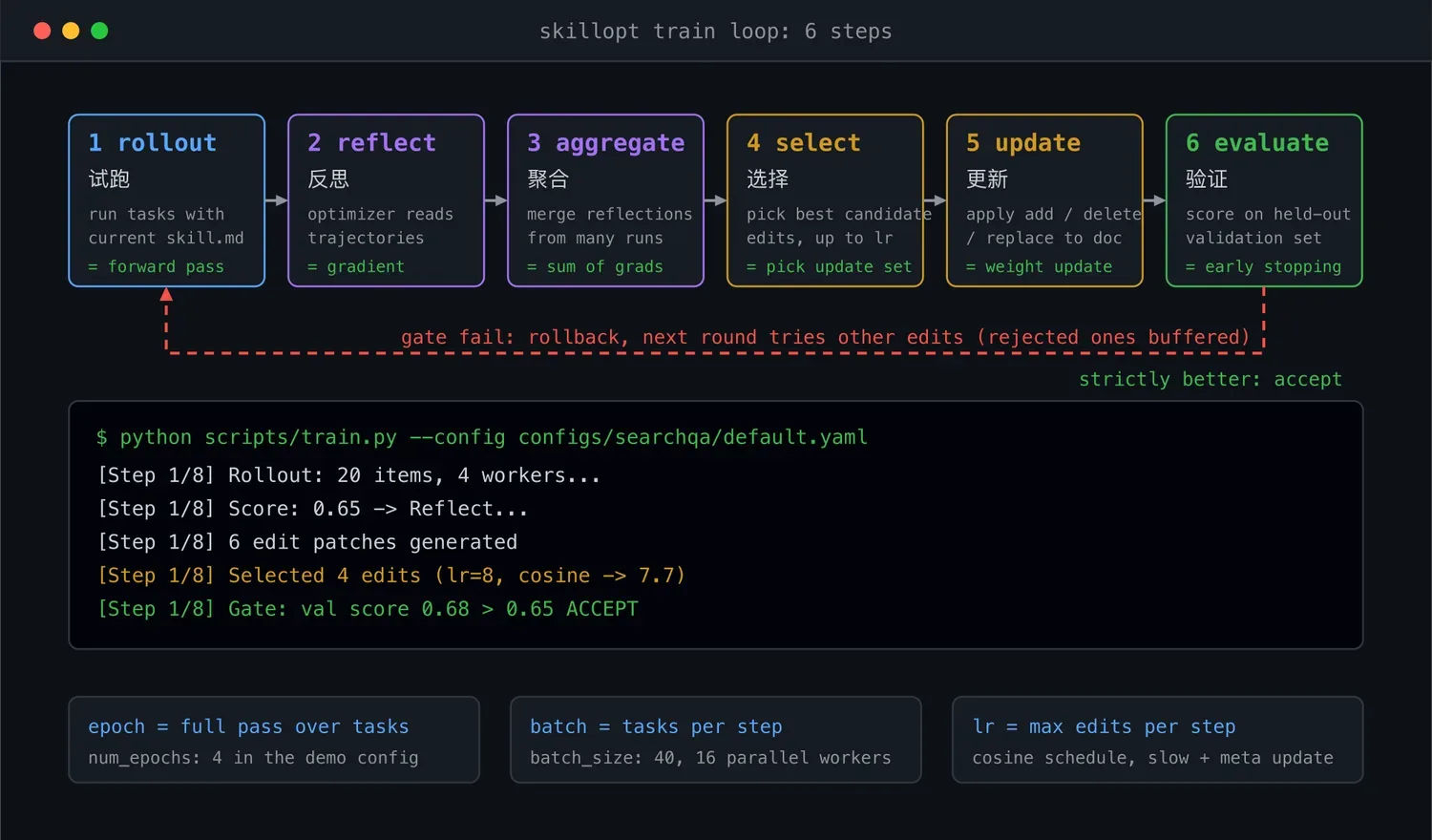The height and width of the screenshot is (840, 1432).
Task: Click the 'num_epochs: 4 in the demo config' text
Action: 253,758
